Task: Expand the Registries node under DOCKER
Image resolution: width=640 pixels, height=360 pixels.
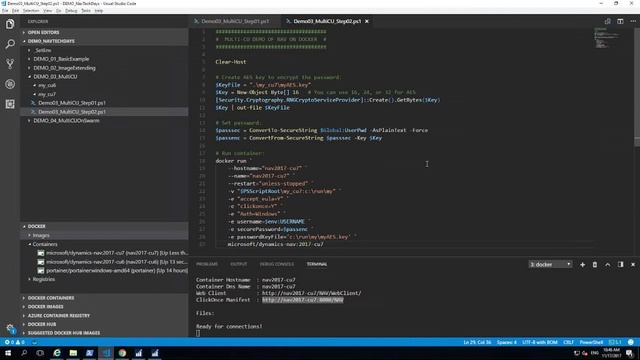Action: (x=44, y=280)
